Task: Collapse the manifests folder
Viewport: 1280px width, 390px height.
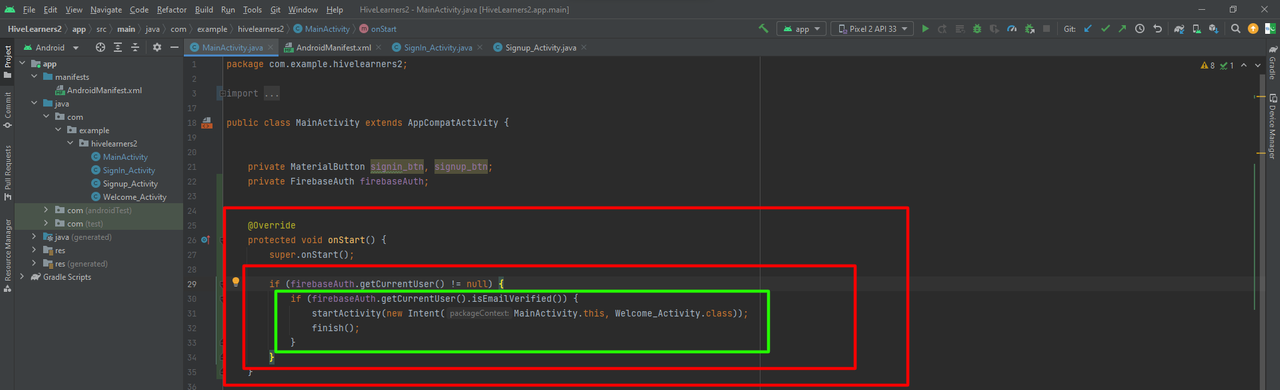Action: point(35,77)
